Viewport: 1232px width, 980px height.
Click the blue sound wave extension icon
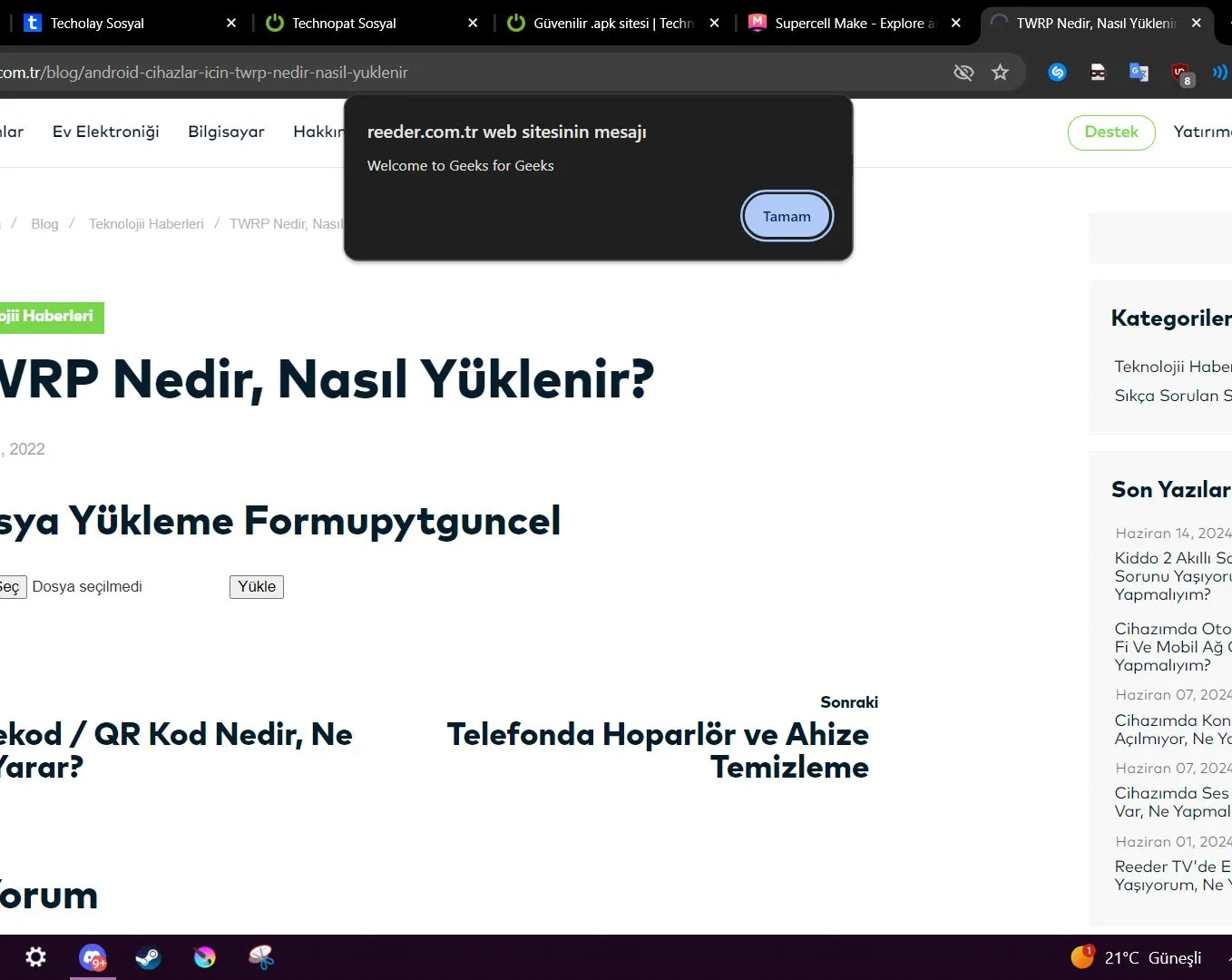click(x=1220, y=73)
